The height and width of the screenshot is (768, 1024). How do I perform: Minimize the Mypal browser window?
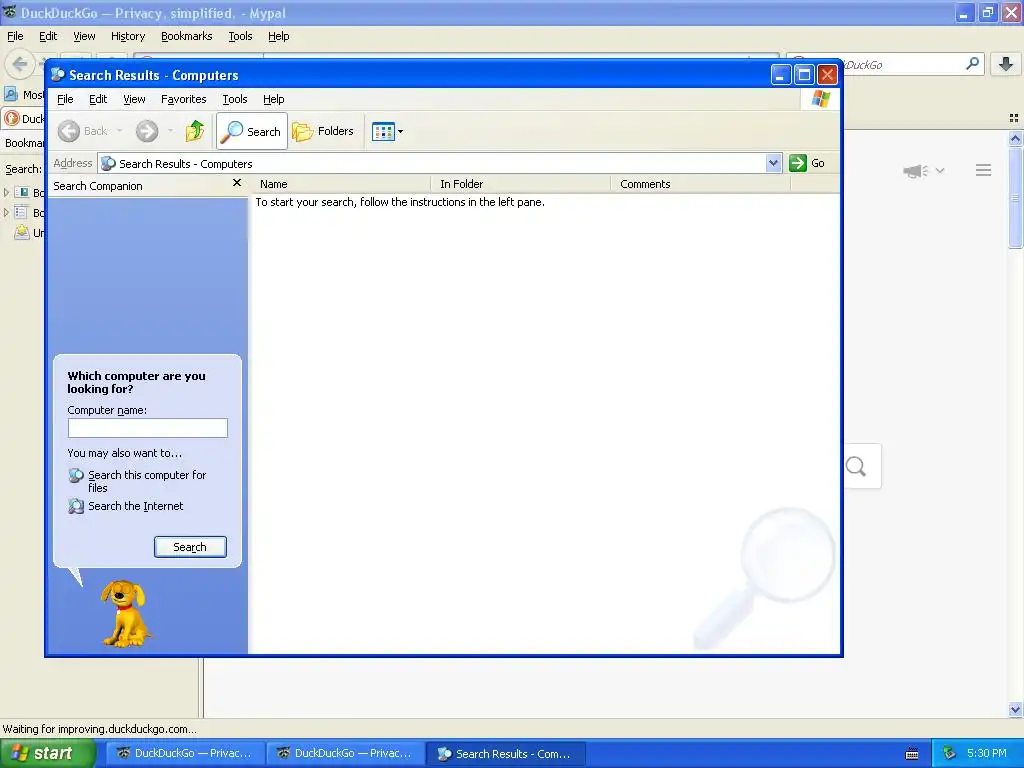coord(965,12)
